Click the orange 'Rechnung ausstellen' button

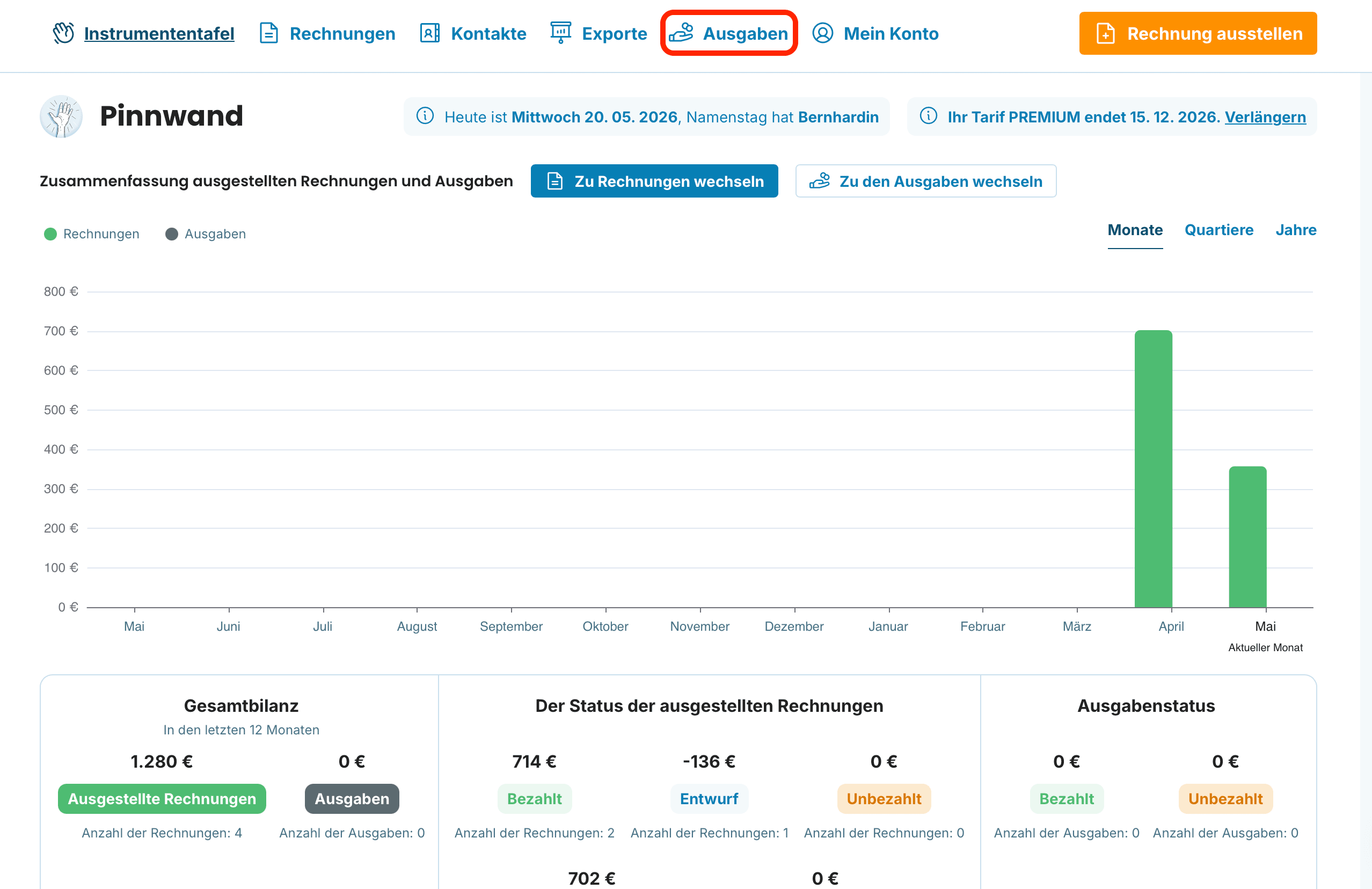click(1198, 33)
